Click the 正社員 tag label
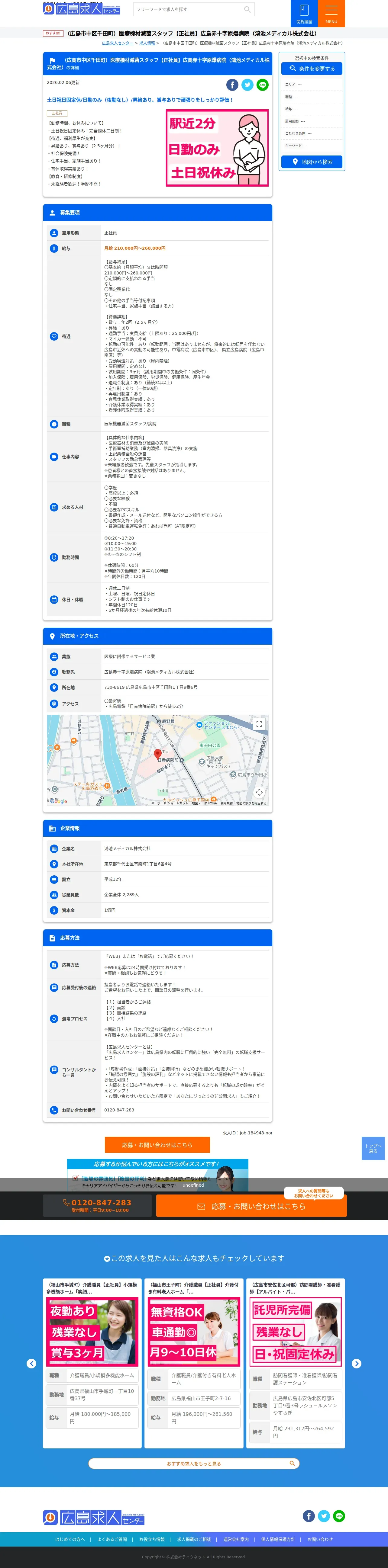 pos(57,113)
